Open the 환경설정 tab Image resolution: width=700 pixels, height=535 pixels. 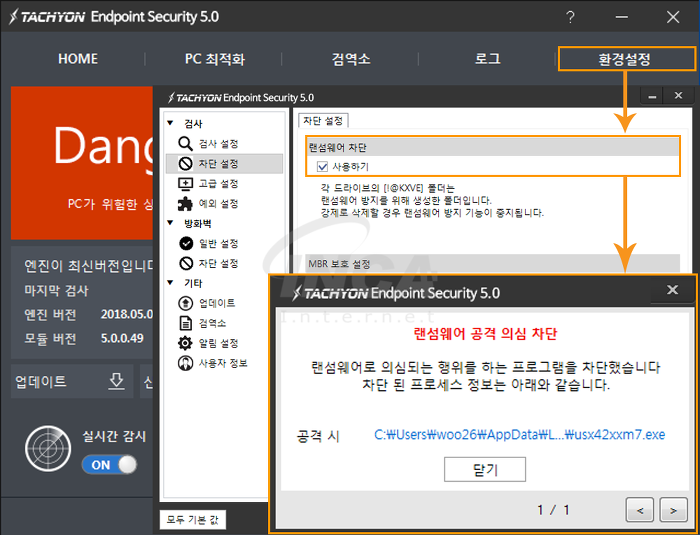click(x=625, y=59)
